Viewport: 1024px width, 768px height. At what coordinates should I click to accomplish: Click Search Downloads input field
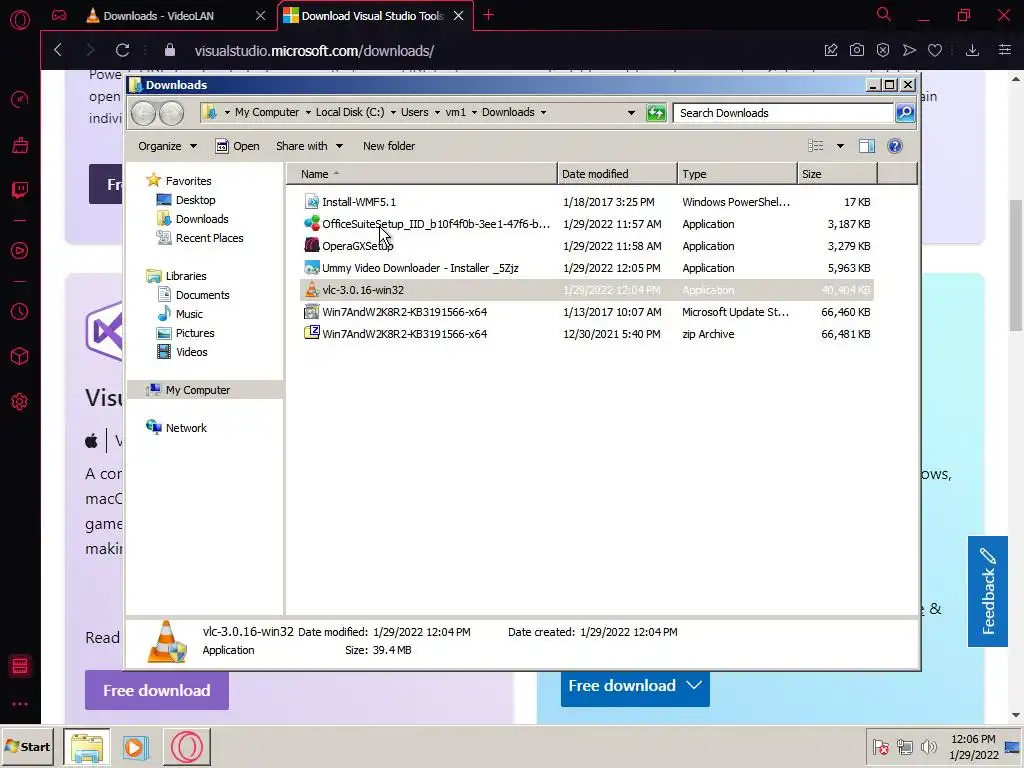click(783, 113)
